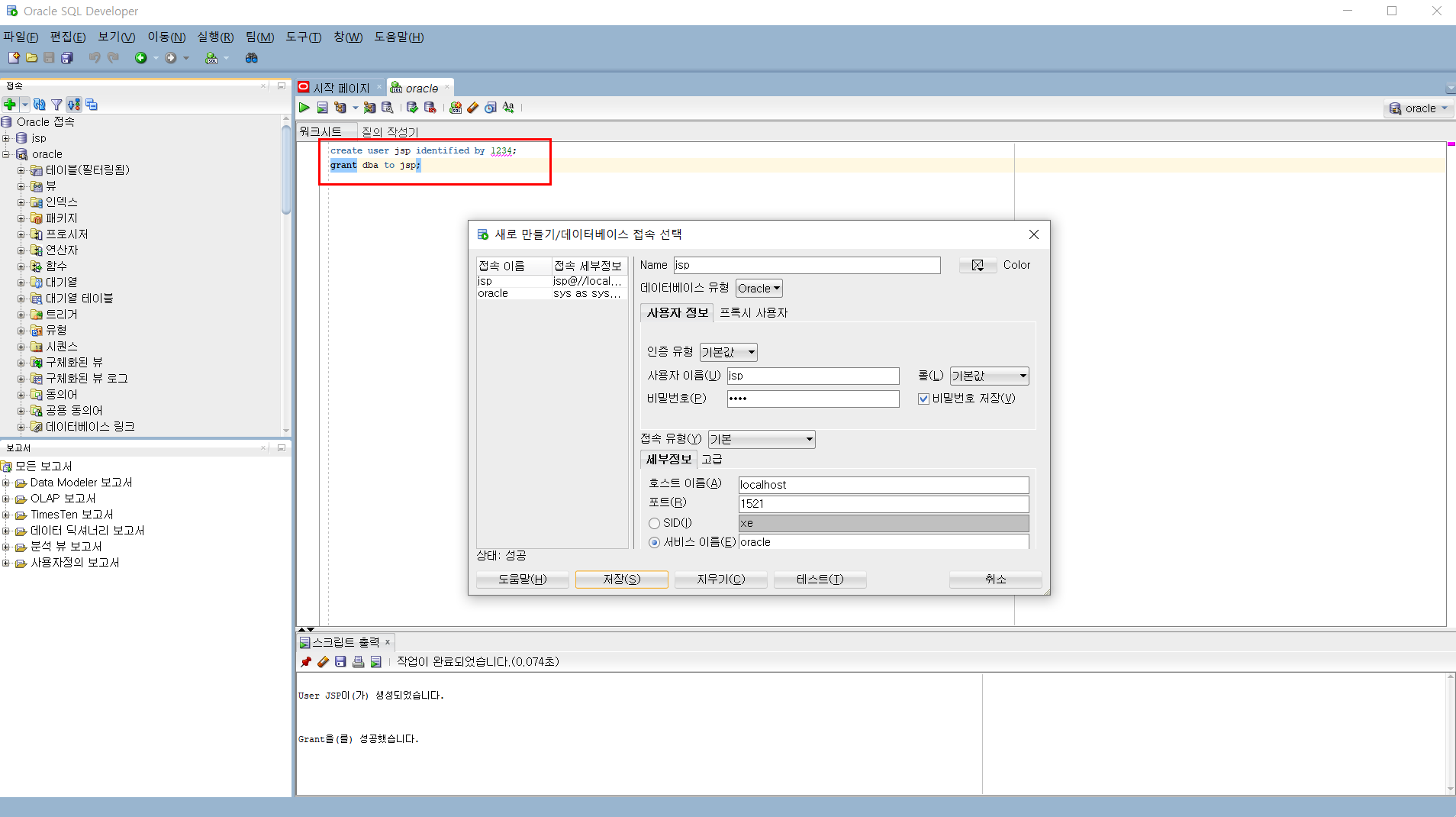Click the change case Aa icon
Viewport: 1456px width, 817px height.
coord(508,108)
